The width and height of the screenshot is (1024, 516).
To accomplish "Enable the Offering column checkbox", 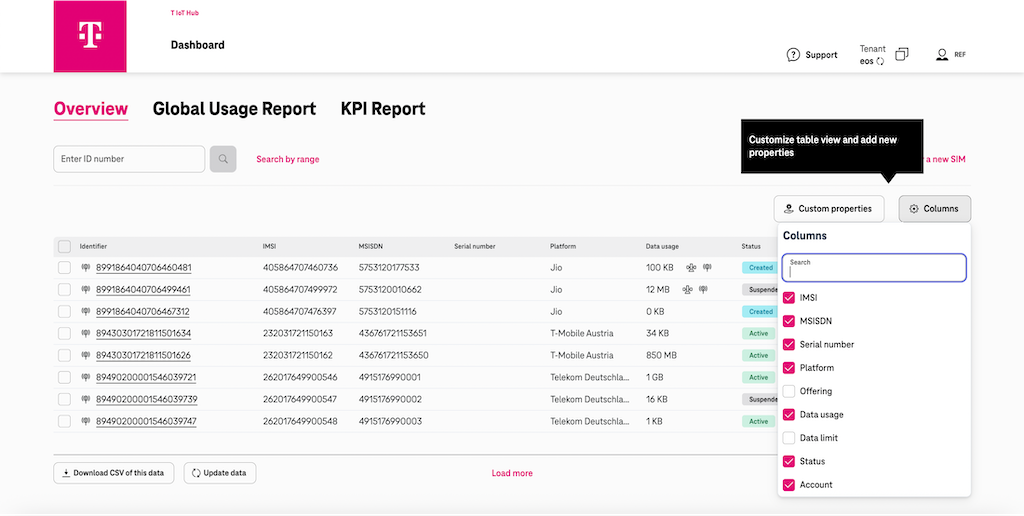I will coord(789,391).
